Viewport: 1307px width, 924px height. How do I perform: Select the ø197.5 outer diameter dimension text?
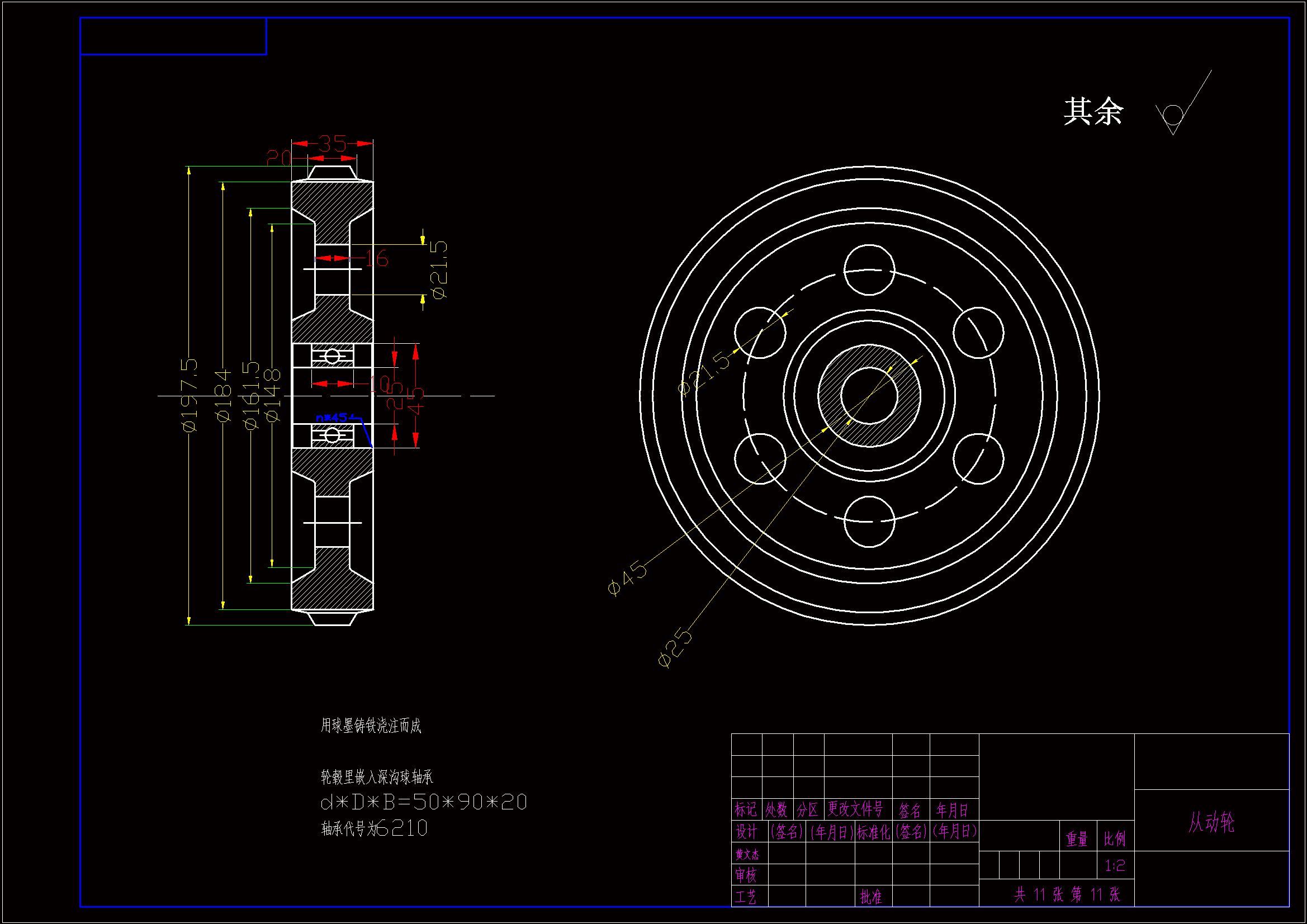(190, 395)
